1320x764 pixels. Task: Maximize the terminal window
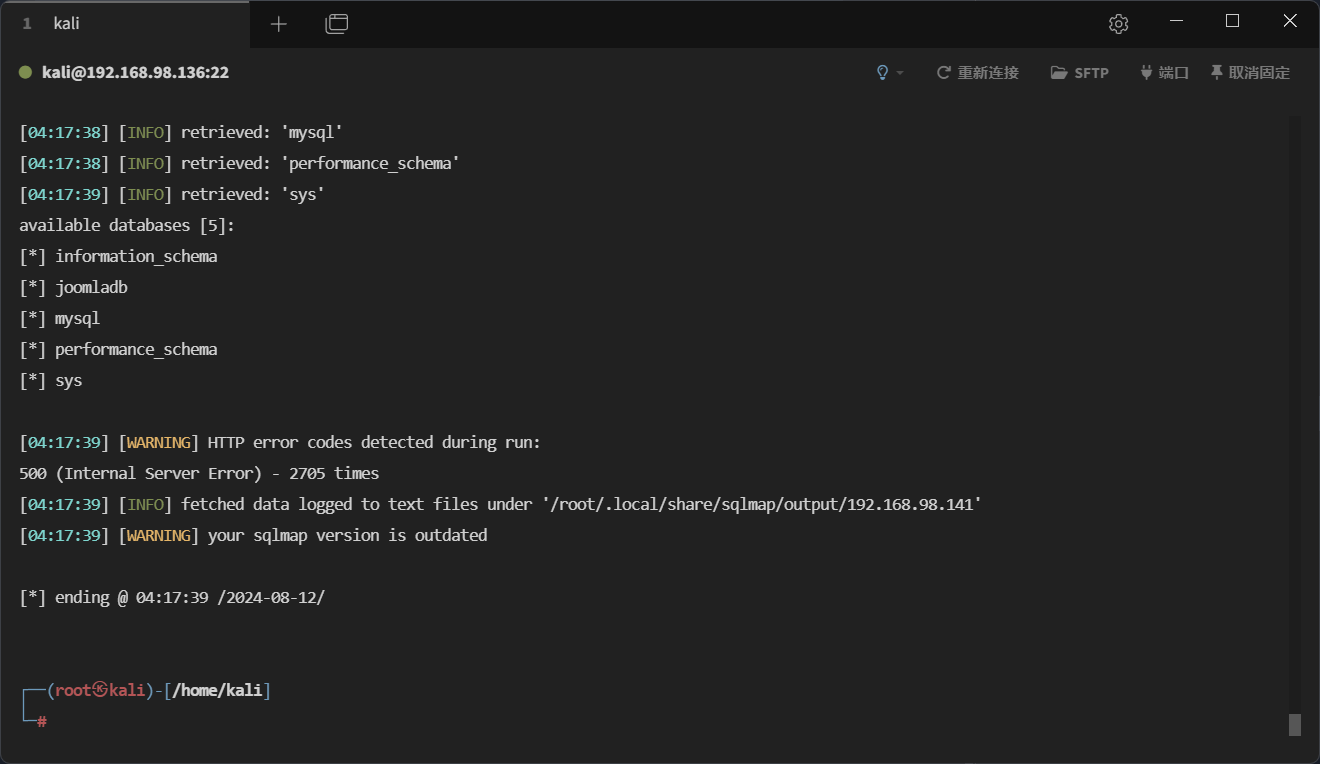click(1233, 22)
